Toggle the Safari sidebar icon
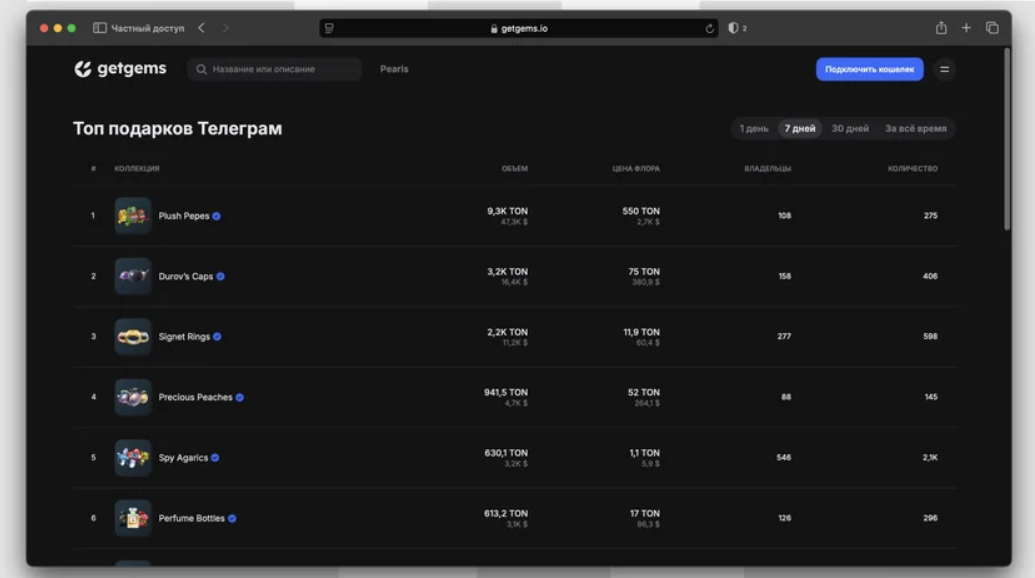1035x578 pixels. pyautogui.click(x=100, y=28)
